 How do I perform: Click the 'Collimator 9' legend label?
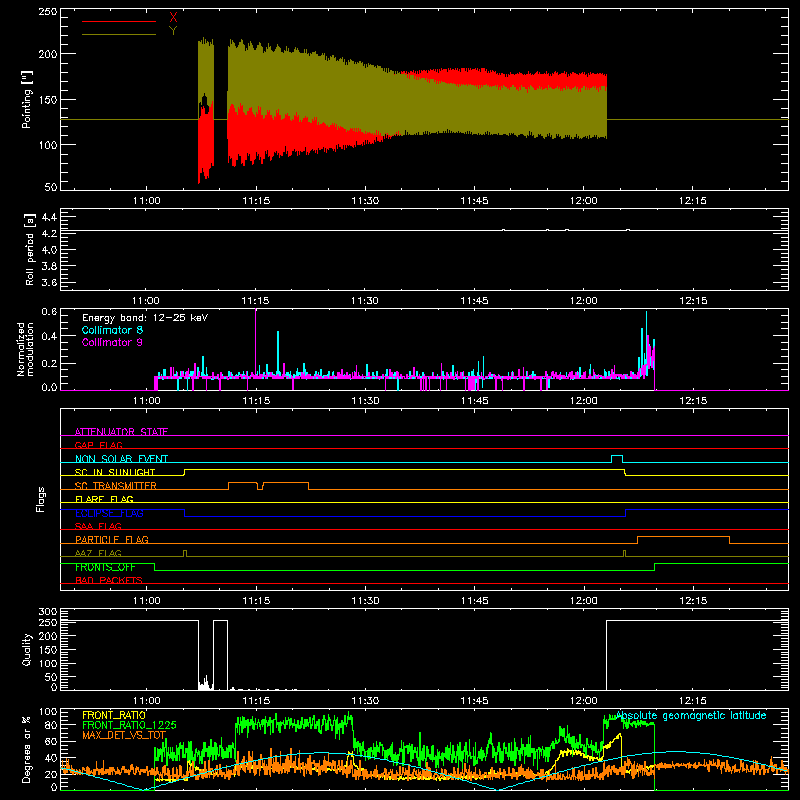point(112,342)
